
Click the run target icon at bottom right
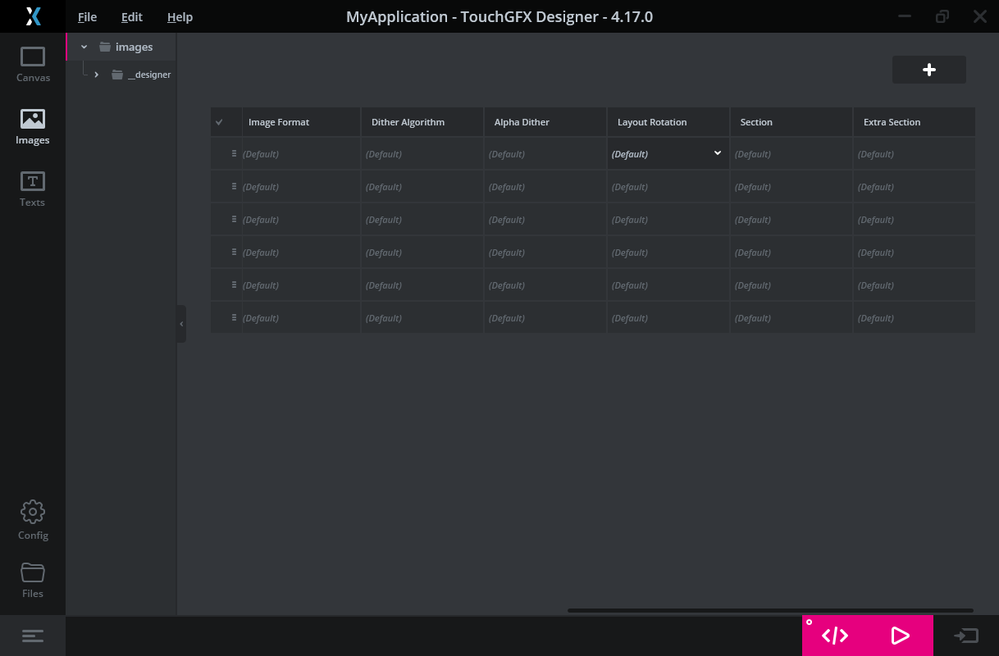click(966, 636)
